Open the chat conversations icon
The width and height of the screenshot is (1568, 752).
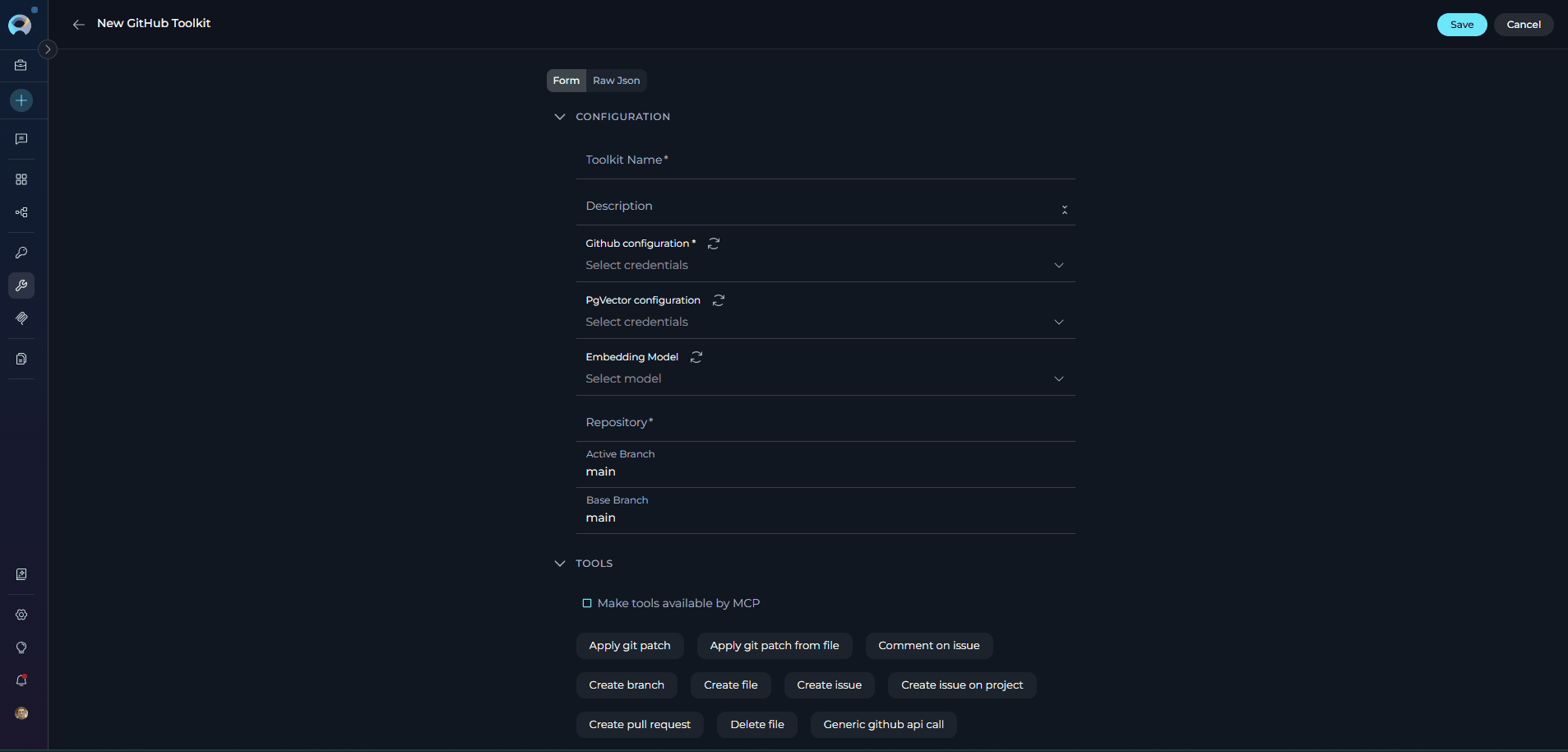[21, 139]
